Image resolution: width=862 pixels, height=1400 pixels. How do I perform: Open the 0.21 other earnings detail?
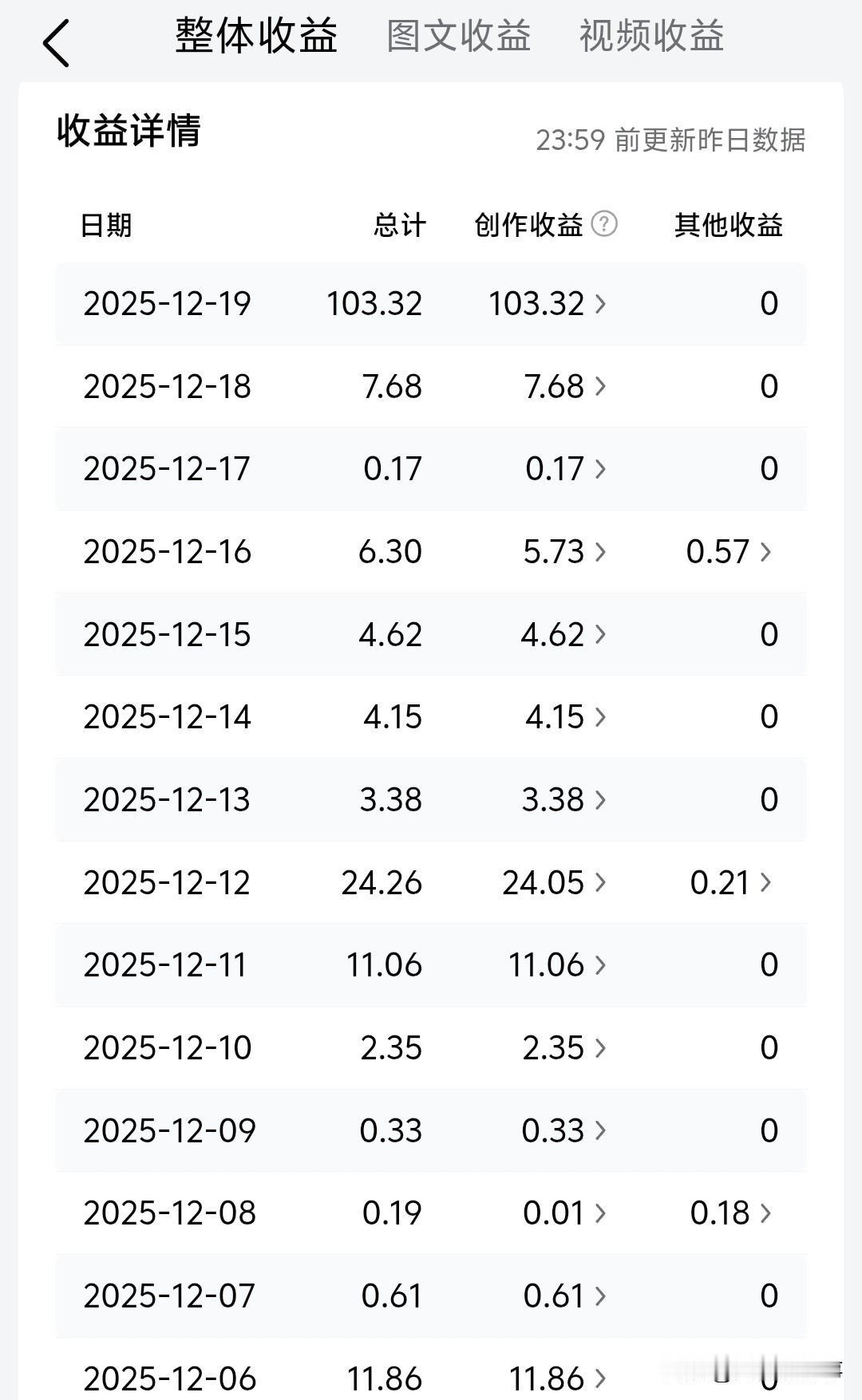[731, 883]
